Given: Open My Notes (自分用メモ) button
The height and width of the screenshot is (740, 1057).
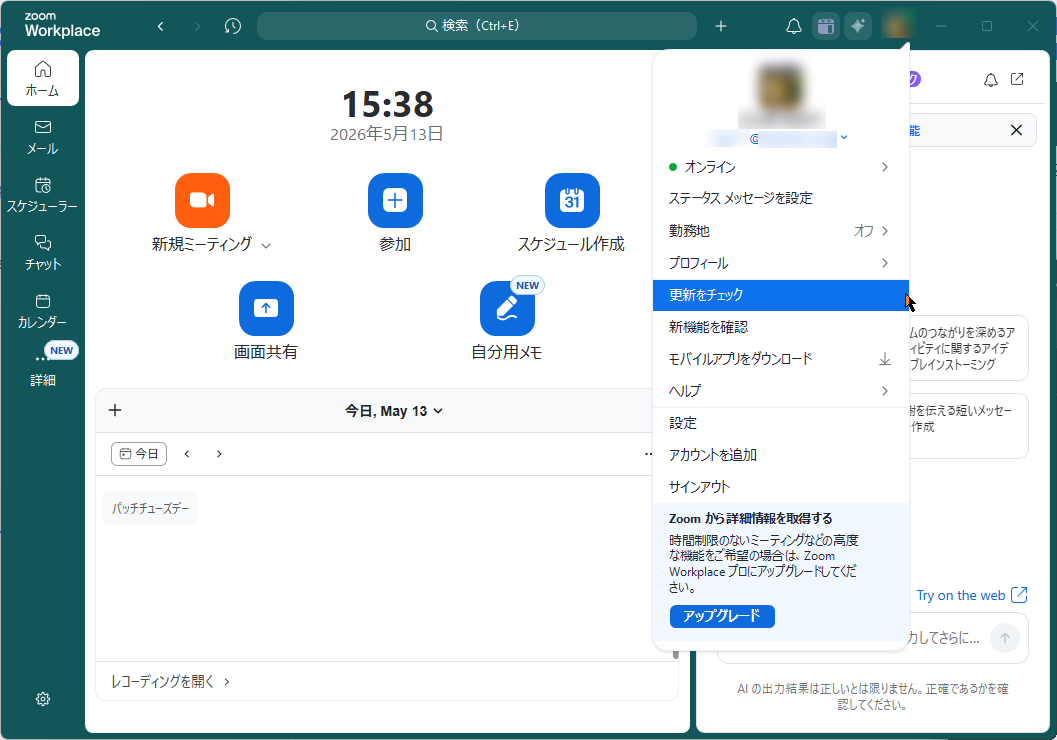Looking at the screenshot, I should (x=507, y=308).
